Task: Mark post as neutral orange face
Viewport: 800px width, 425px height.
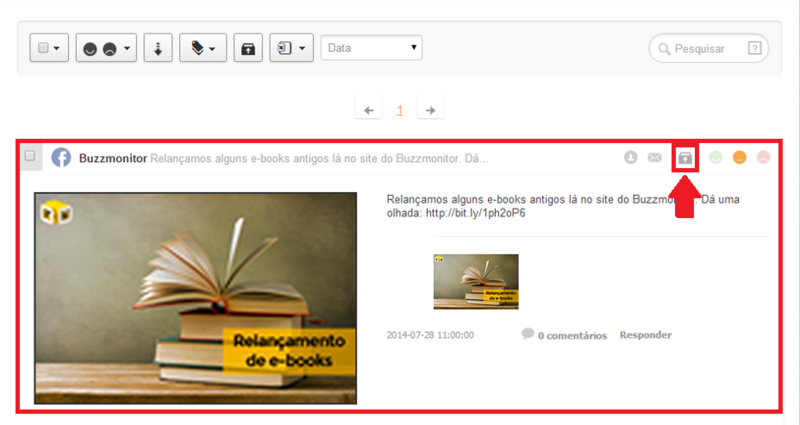Action: [x=740, y=158]
